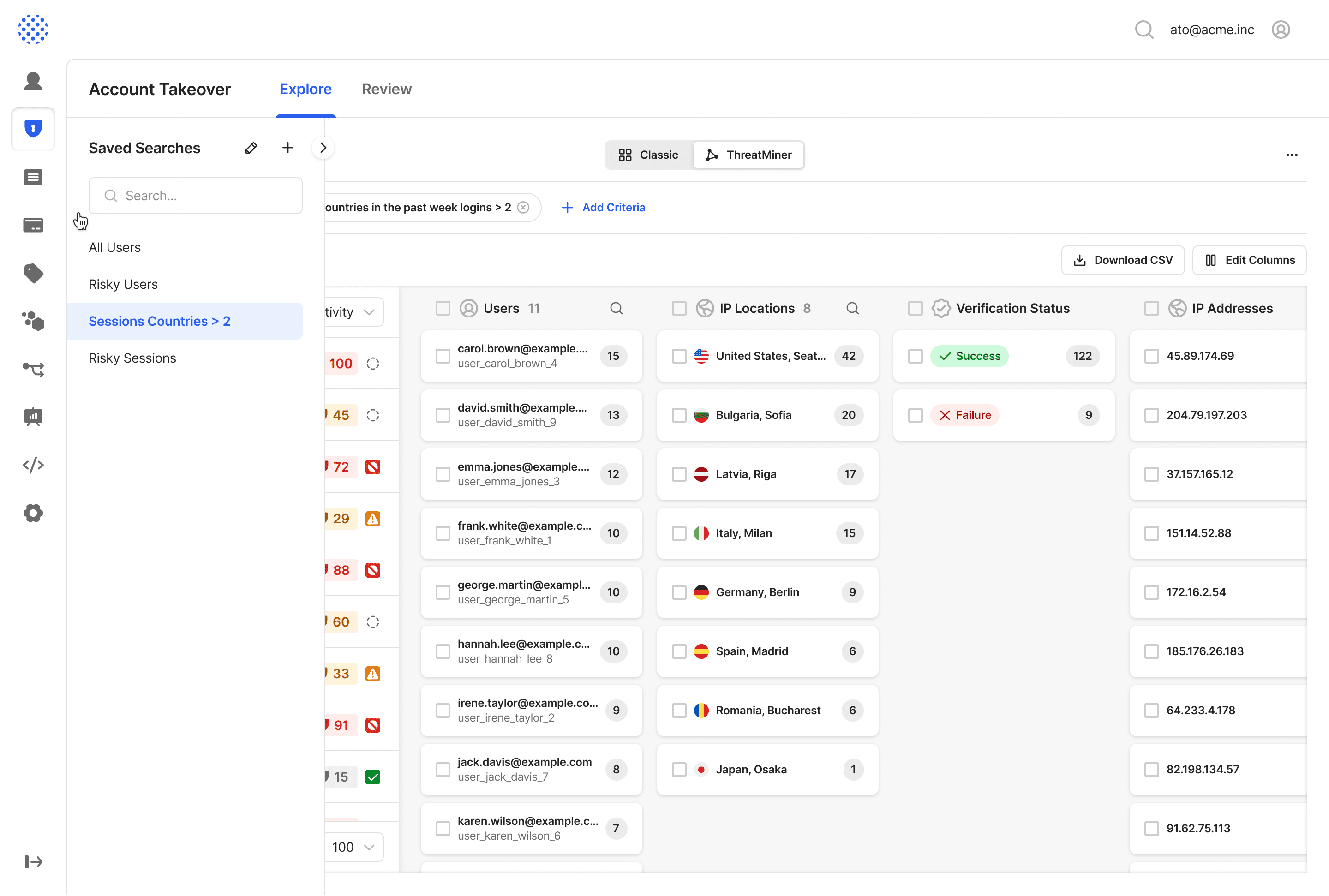Select the Failure verification status checkbox
The height and width of the screenshot is (896, 1329).
(x=916, y=415)
